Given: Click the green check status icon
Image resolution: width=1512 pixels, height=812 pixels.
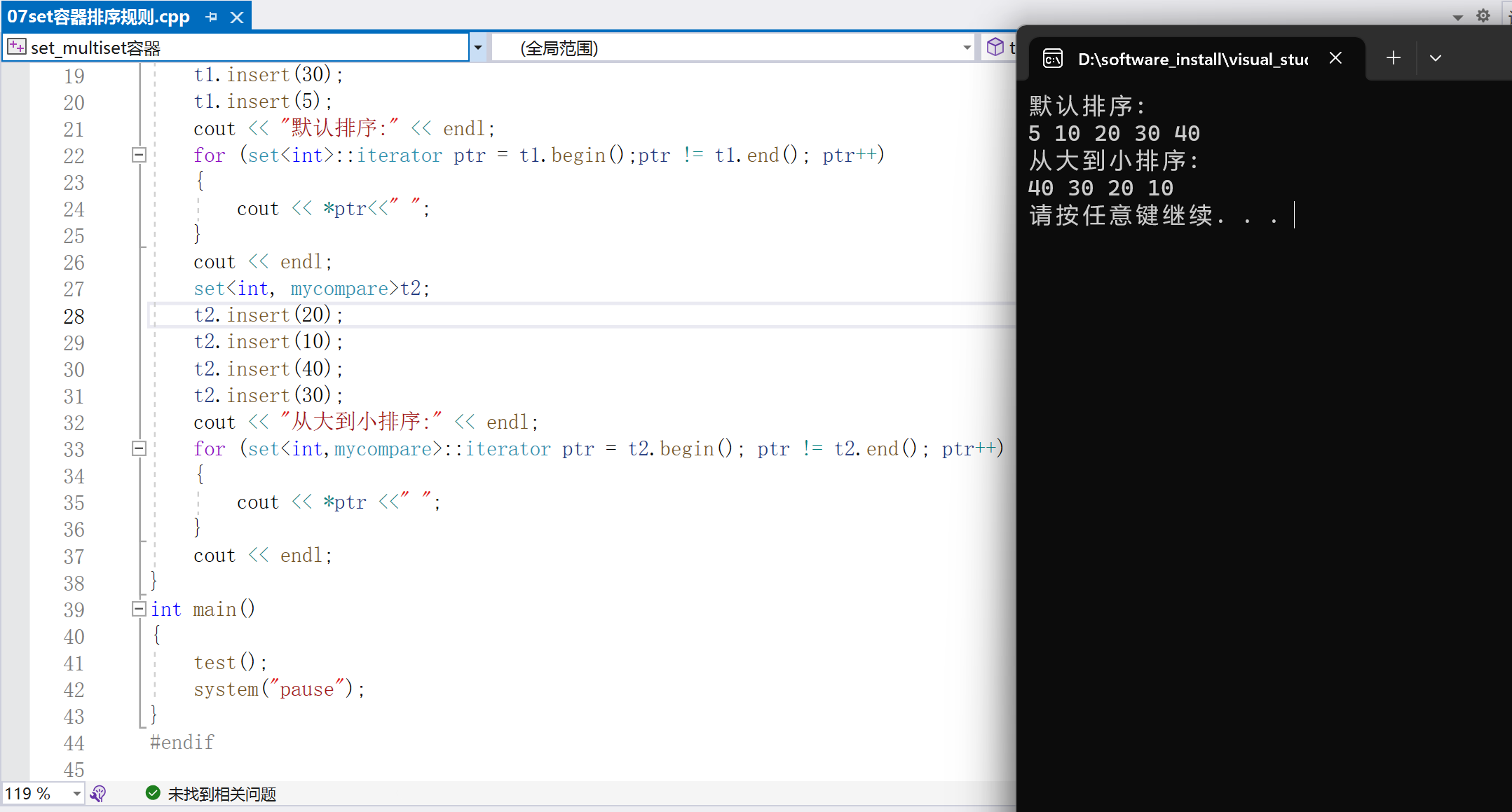Looking at the screenshot, I should tap(152, 792).
